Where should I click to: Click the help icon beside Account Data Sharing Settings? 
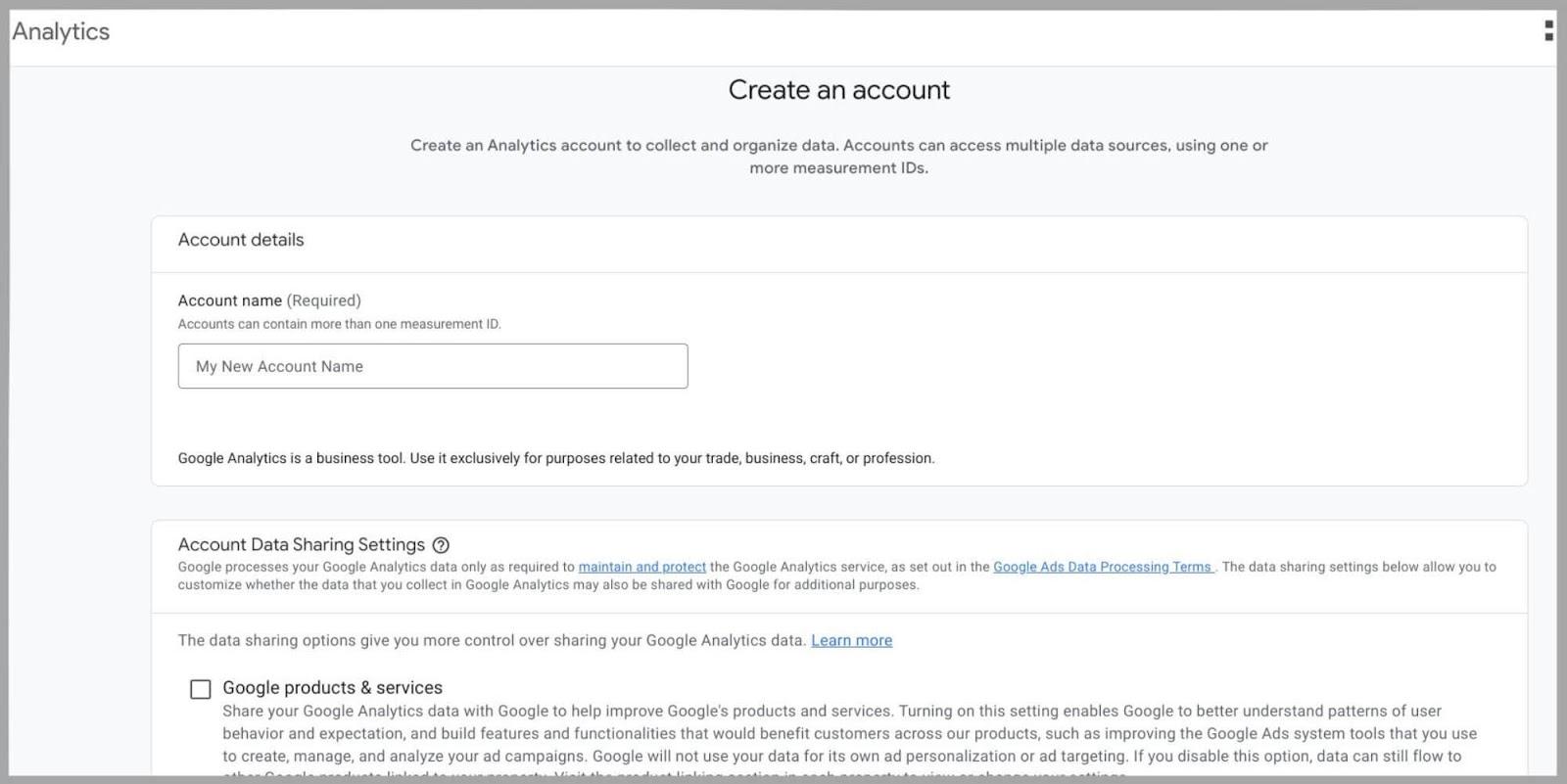441,545
